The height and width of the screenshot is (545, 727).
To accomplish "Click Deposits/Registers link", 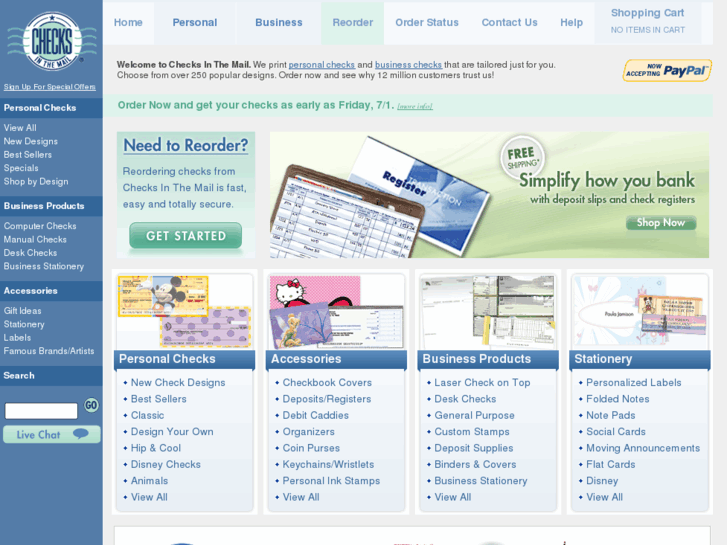I will pos(327,399).
